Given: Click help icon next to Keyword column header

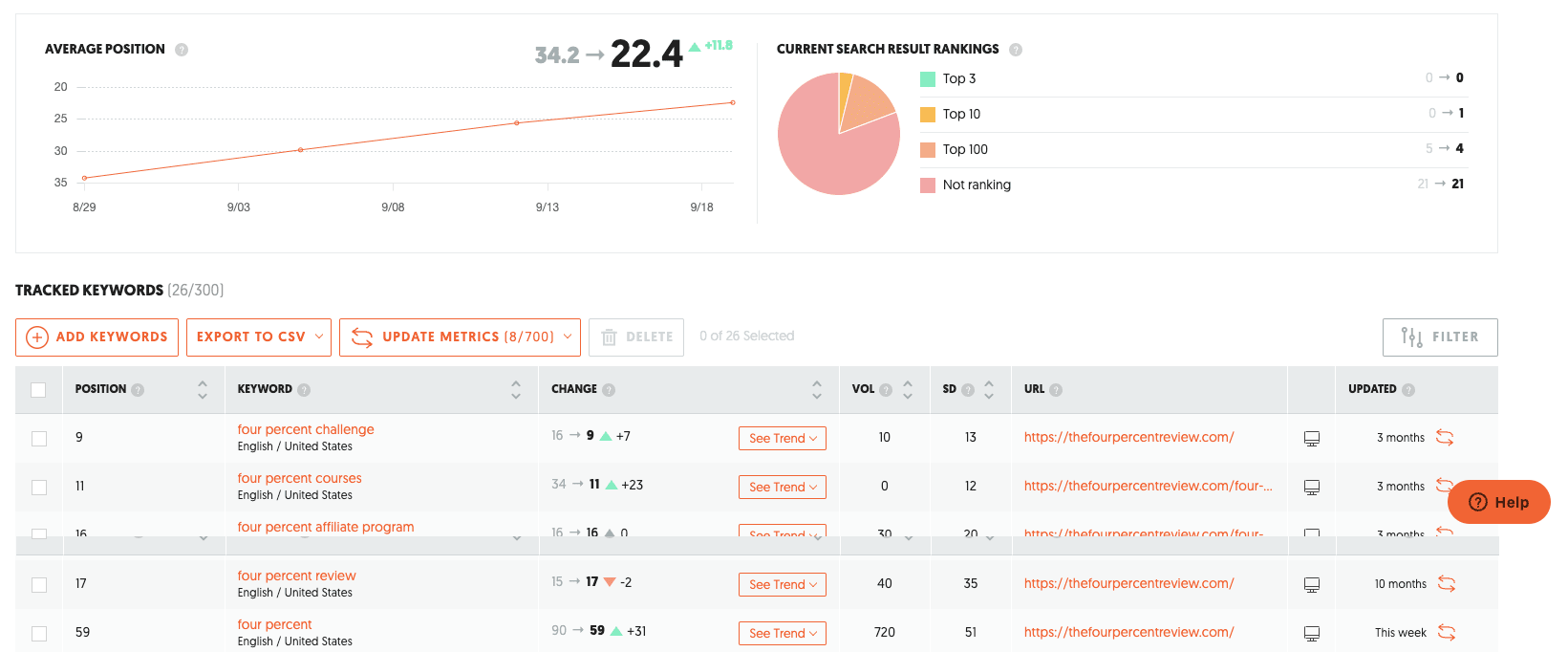Looking at the screenshot, I should click(304, 390).
